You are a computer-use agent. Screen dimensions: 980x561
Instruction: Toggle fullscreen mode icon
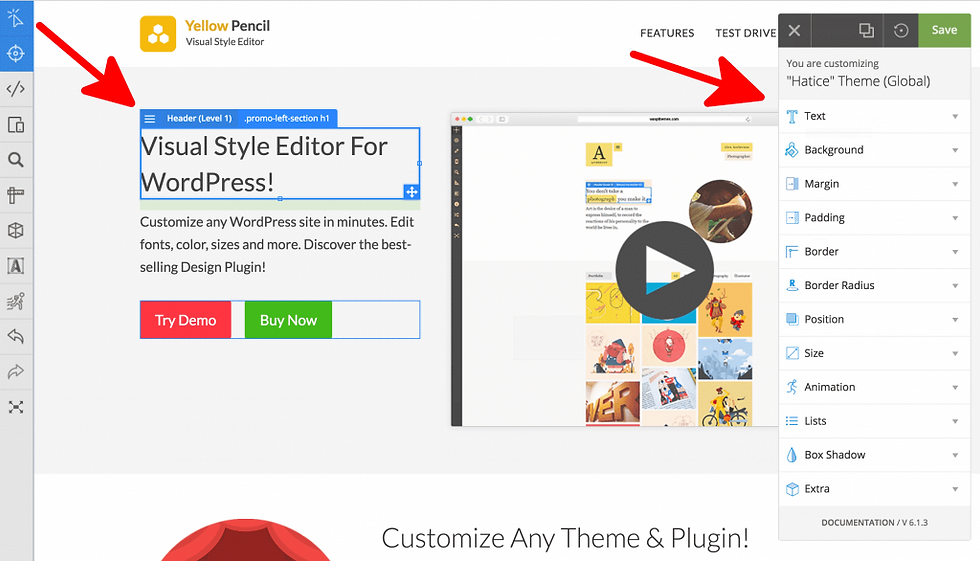pyautogui.click(x=16, y=407)
